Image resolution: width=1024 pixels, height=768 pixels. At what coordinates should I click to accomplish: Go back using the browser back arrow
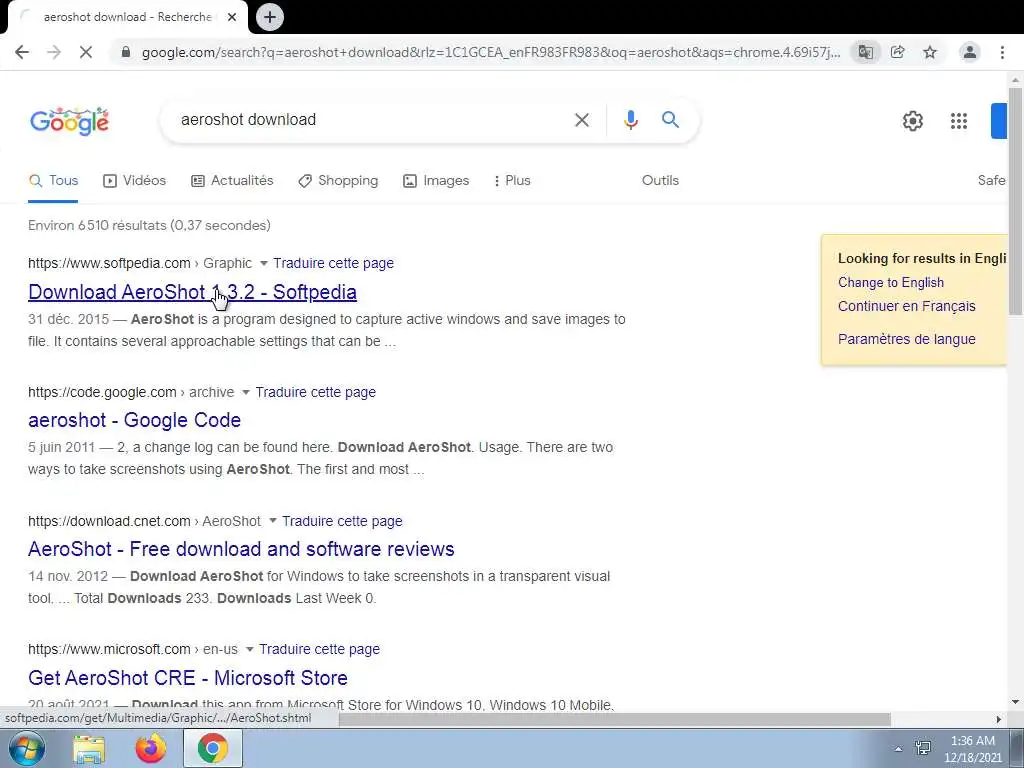click(x=22, y=52)
